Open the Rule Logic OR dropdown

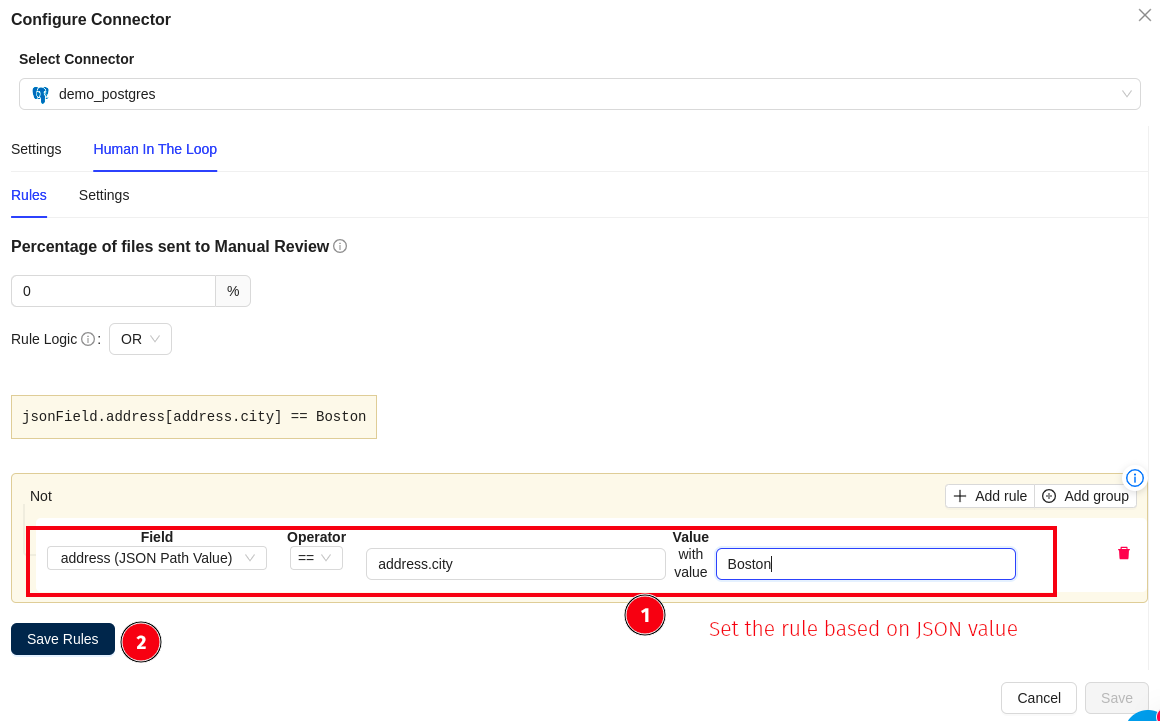140,339
